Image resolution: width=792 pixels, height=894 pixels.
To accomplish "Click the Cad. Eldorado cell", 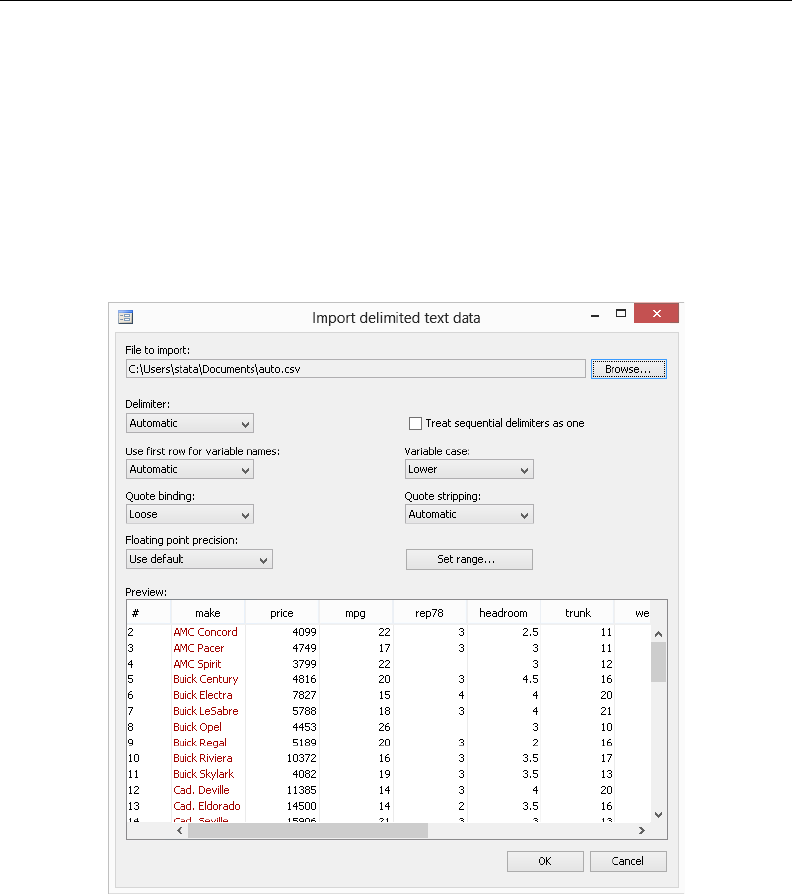I will [207, 806].
